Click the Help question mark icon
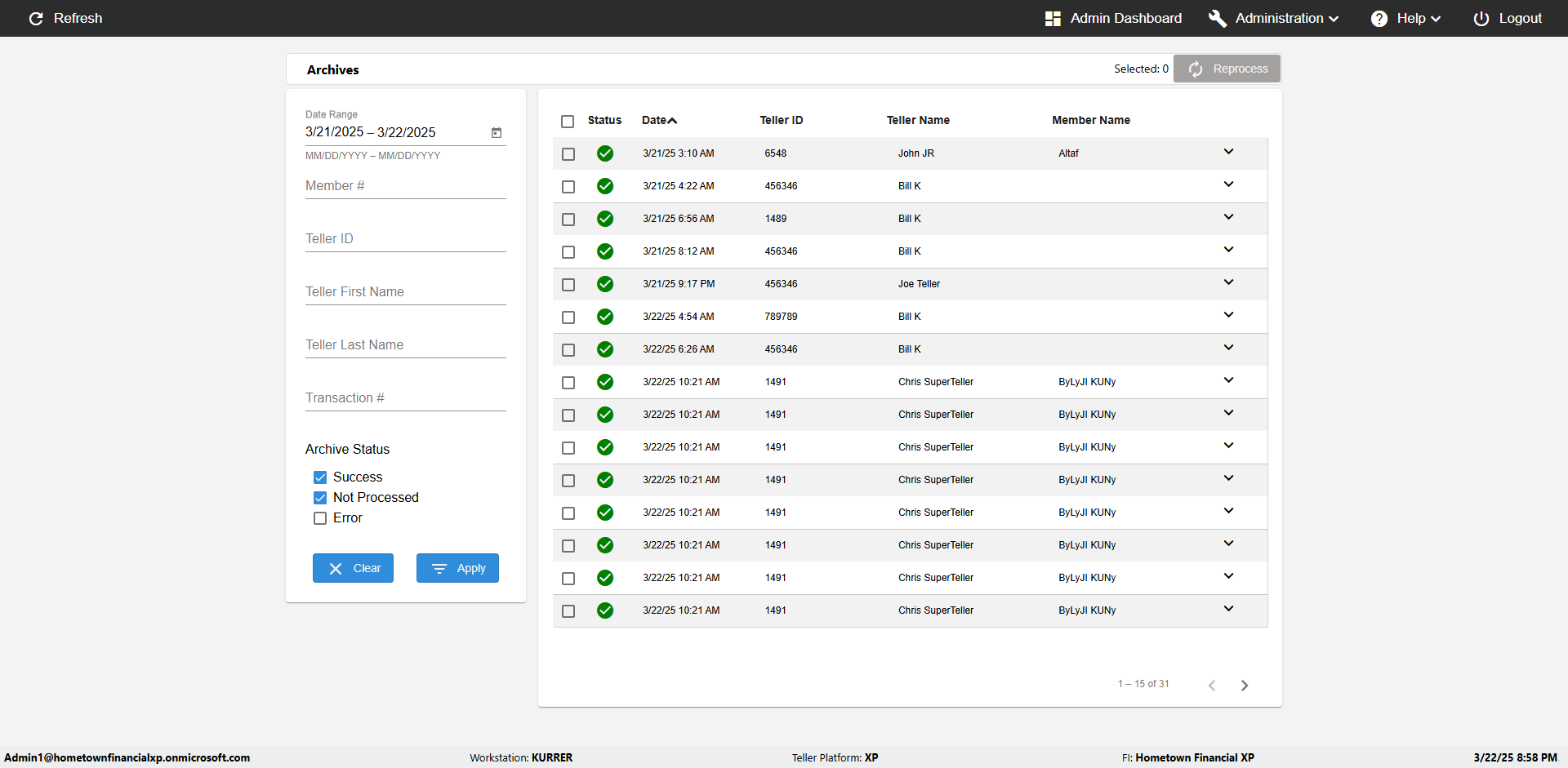Image resolution: width=1568 pixels, height=768 pixels. click(1379, 18)
